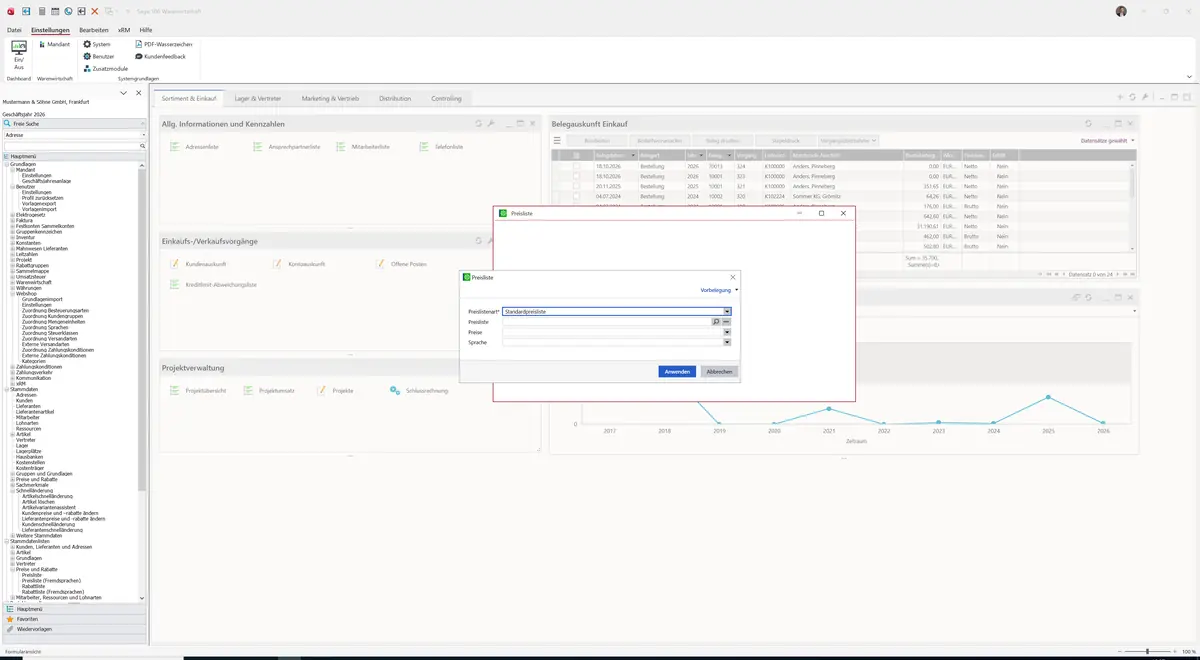Open System settings in the ribbon

click(97, 44)
